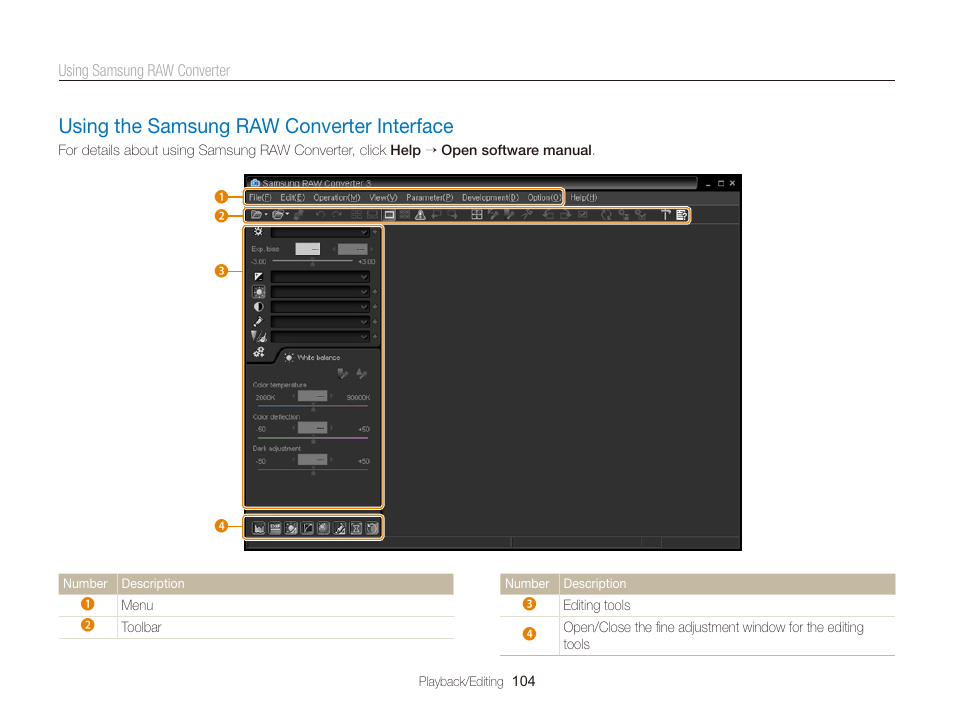This screenshot has width=954, height=720.
Task: Open white balance fine adjustment window icon
Action: (x=291, y=528)
